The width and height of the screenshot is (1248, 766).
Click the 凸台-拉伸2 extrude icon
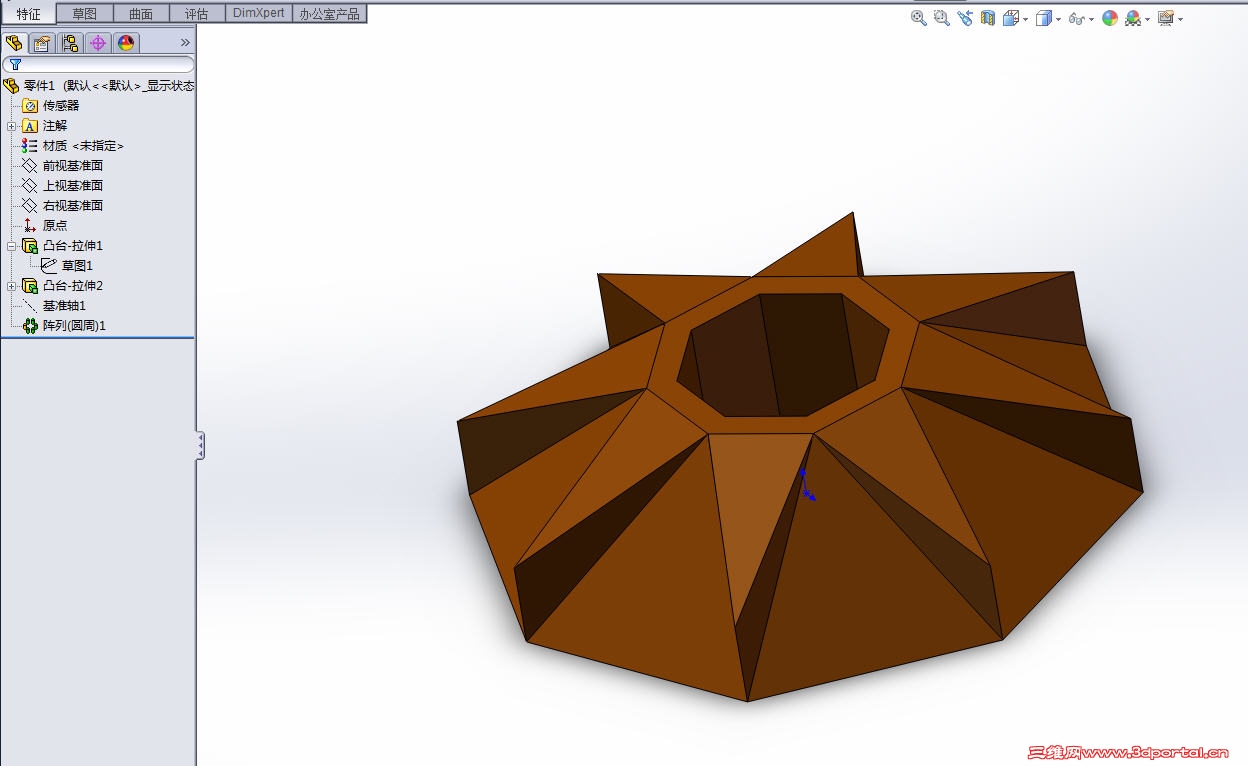pos(30,286)
